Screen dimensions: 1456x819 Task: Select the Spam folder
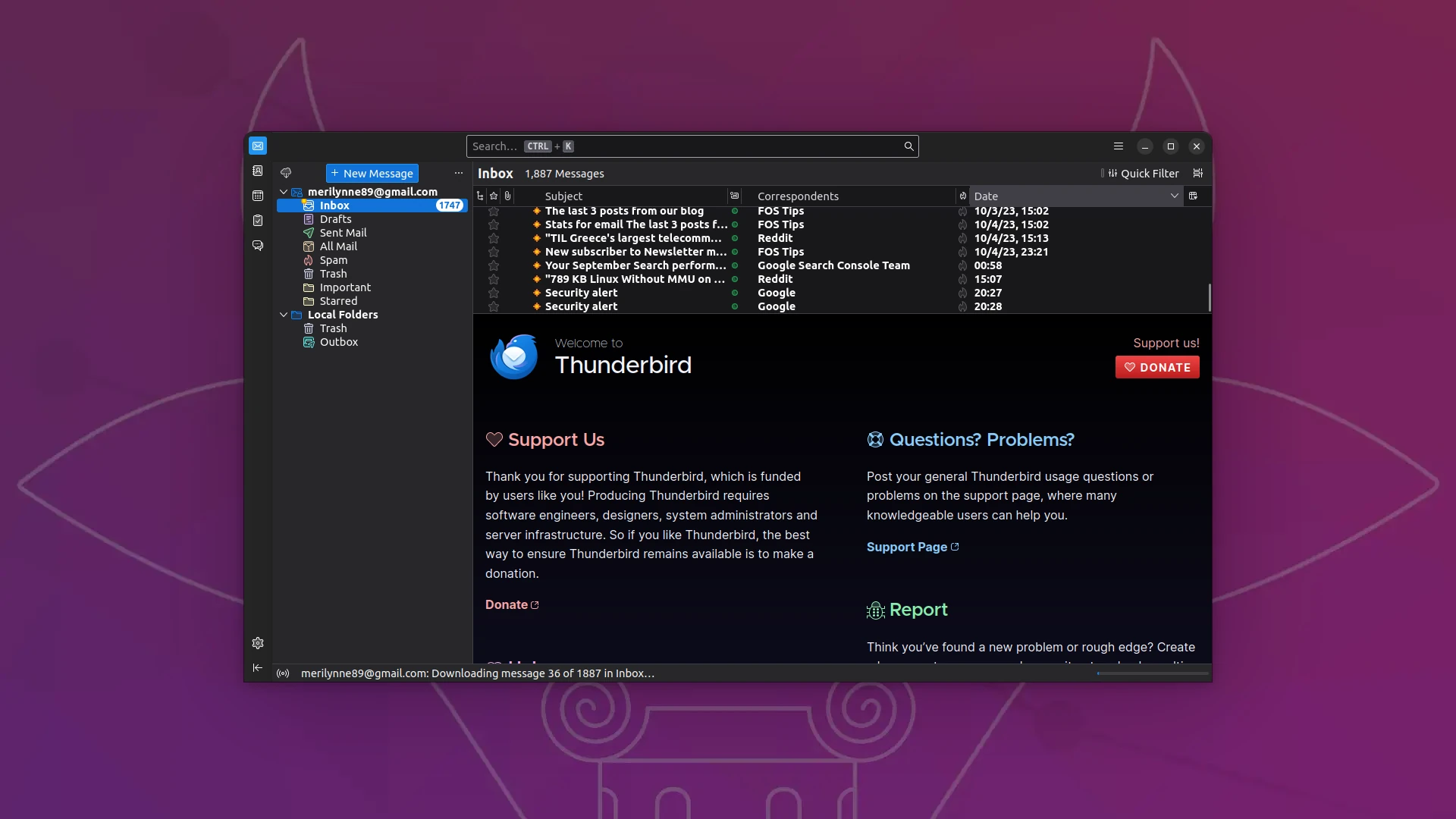[333, 259]
